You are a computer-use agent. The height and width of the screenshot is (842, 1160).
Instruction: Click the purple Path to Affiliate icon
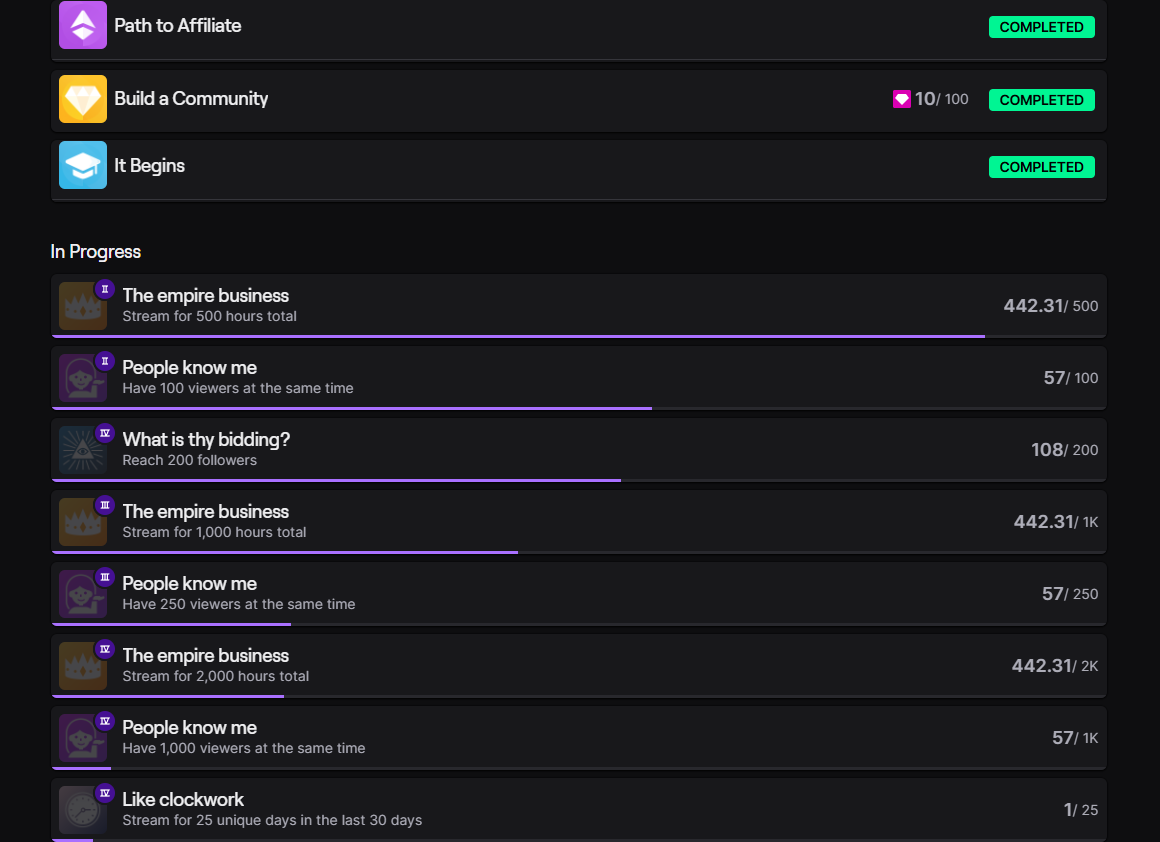click(x=83, y=25)
